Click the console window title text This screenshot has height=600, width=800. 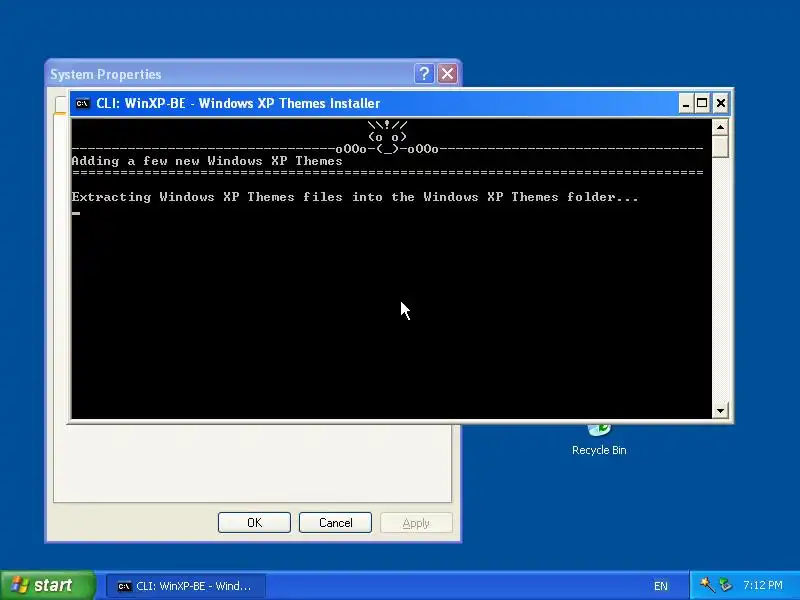click(x=238, y=104)
